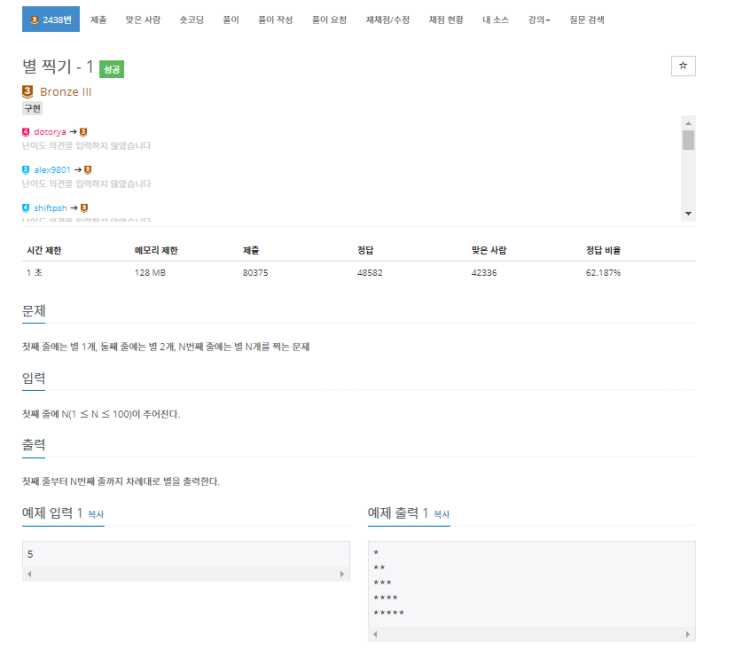
Task: Click right arrow of example output scrollbar
Action: click(688, 634)
